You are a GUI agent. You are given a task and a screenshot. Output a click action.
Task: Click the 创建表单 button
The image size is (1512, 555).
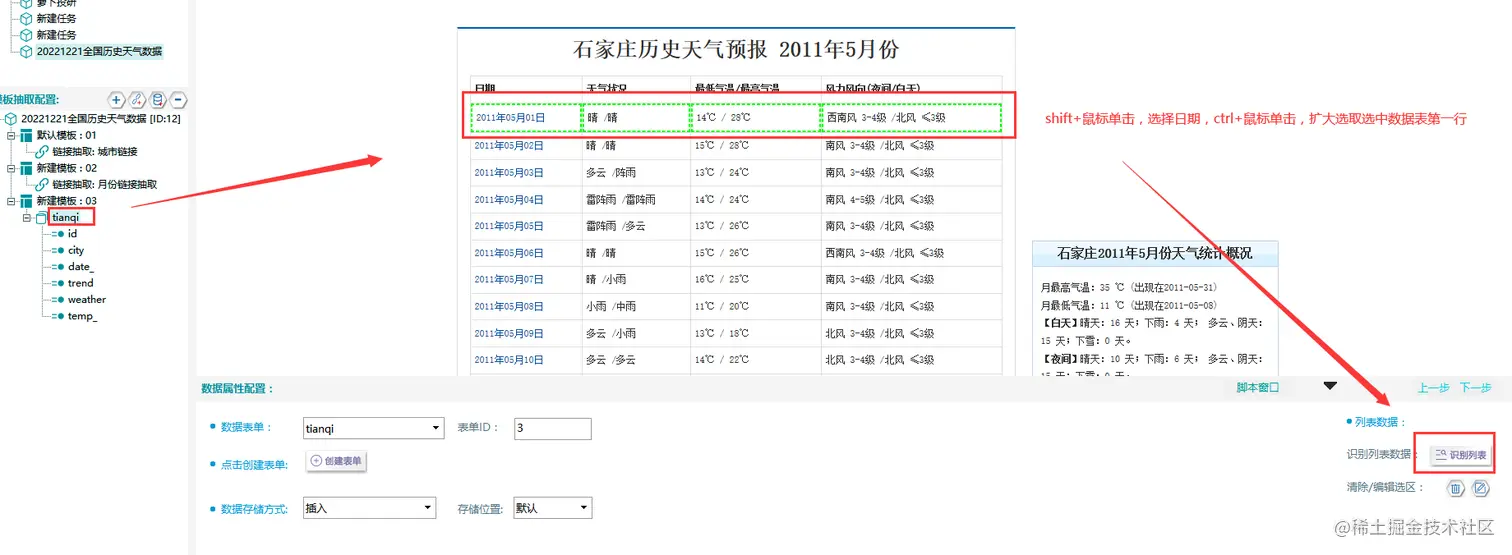336,461
